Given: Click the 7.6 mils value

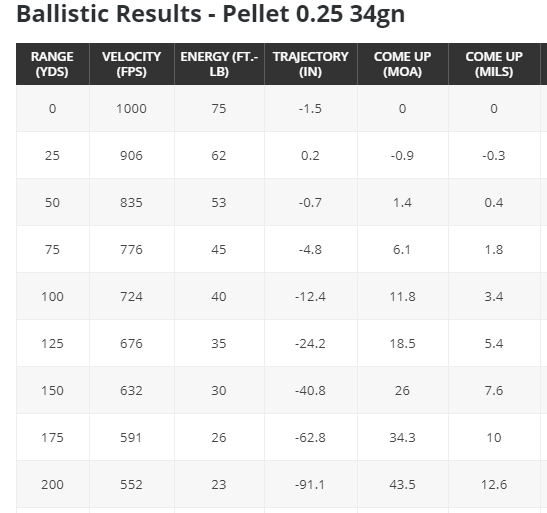Looking at the screenshot, I should 494,391.
